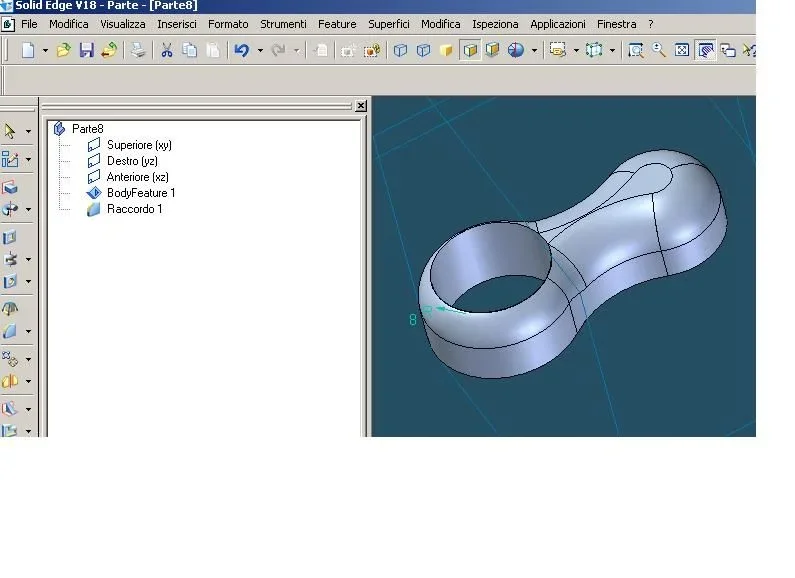
Task: Open the named views dropdown arrow
Action: [576, 51]
